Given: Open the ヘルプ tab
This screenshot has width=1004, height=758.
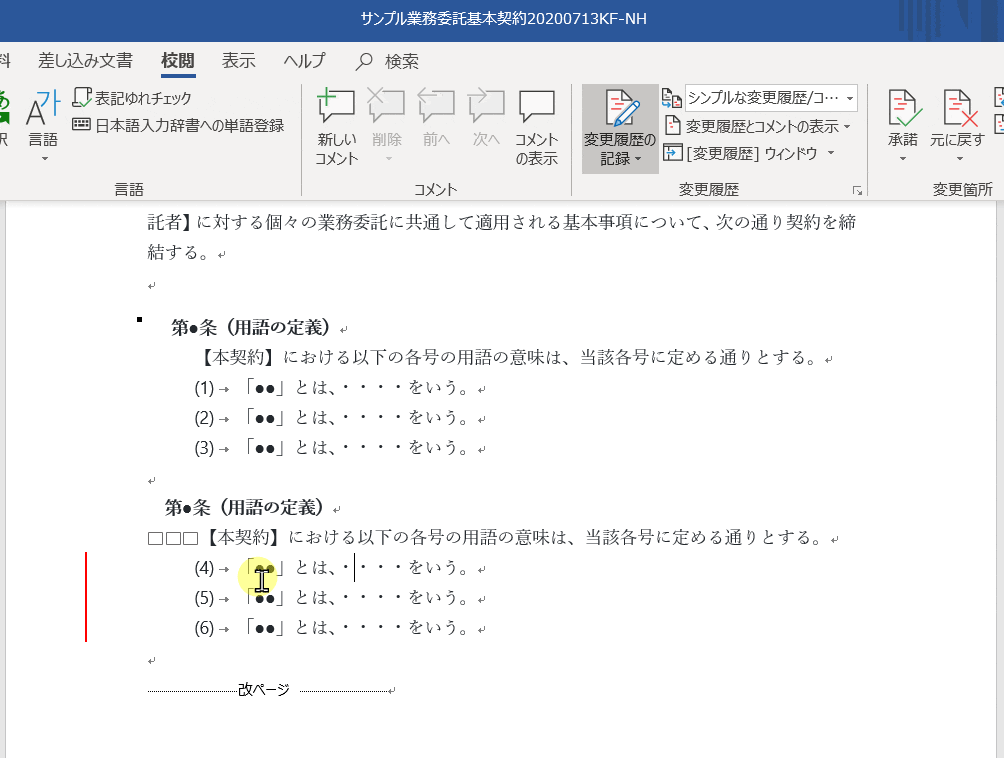Looking at the screenshot, I should coord(305,61).
